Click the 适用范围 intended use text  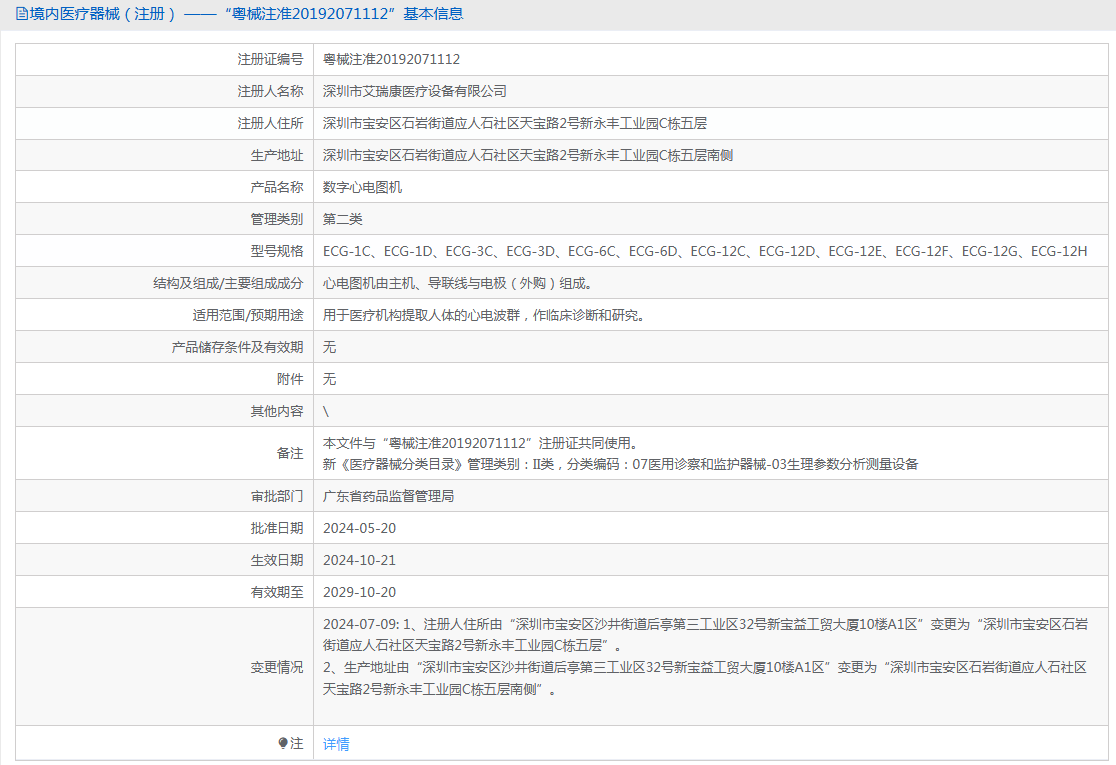[485, 316]
